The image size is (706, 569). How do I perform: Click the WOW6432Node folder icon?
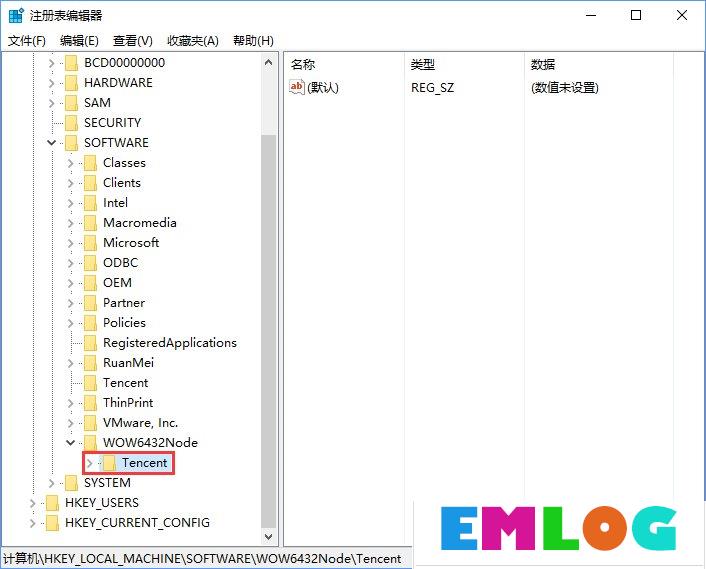(90, 443)
